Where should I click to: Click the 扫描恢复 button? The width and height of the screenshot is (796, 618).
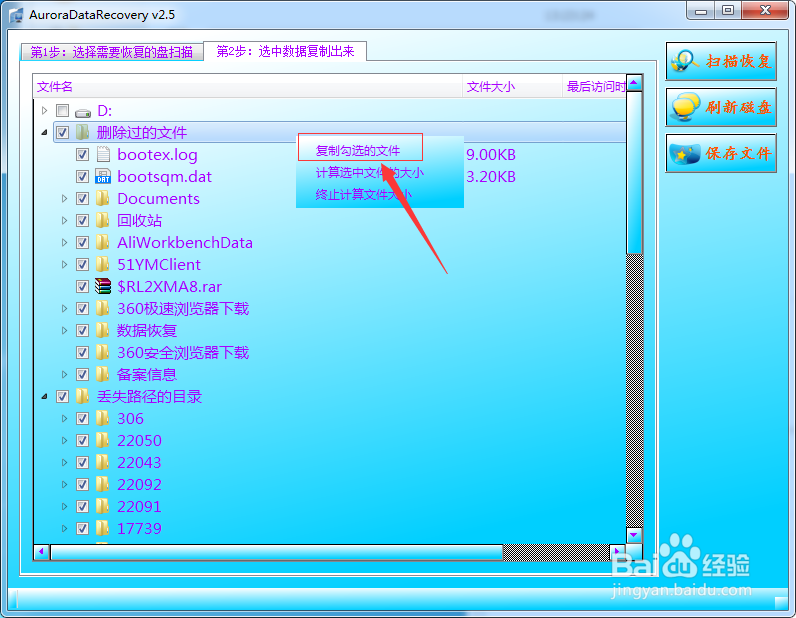coord(721,61)
